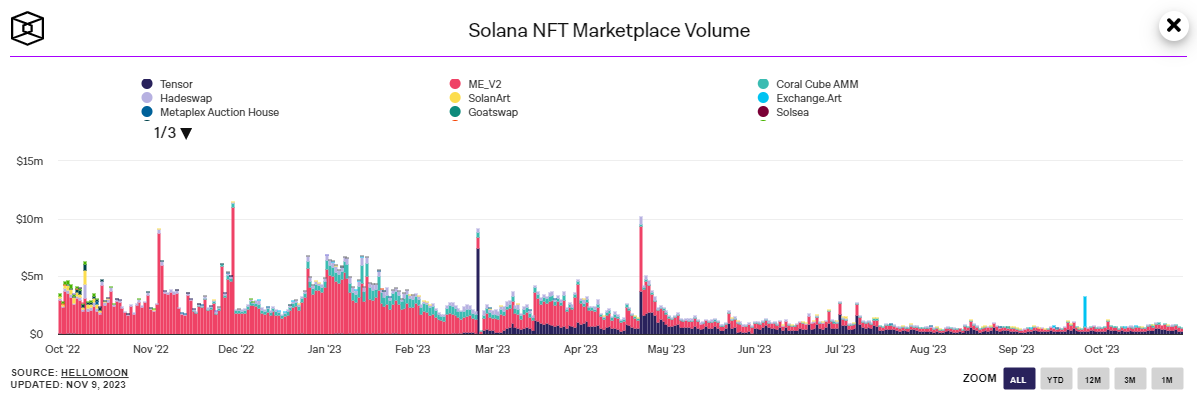Hide the Goatswap series via its label
This screenshot has width=1197, height=397.
click(x=494, y=111)
